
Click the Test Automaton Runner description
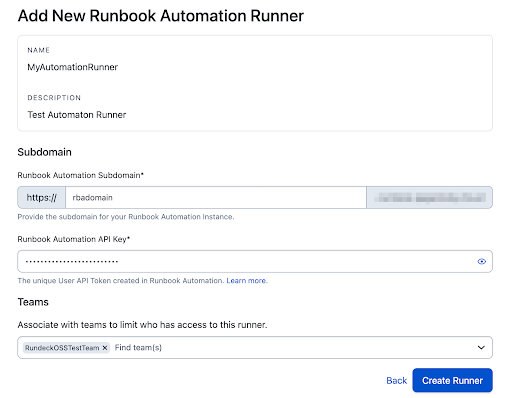click(77, 115)
